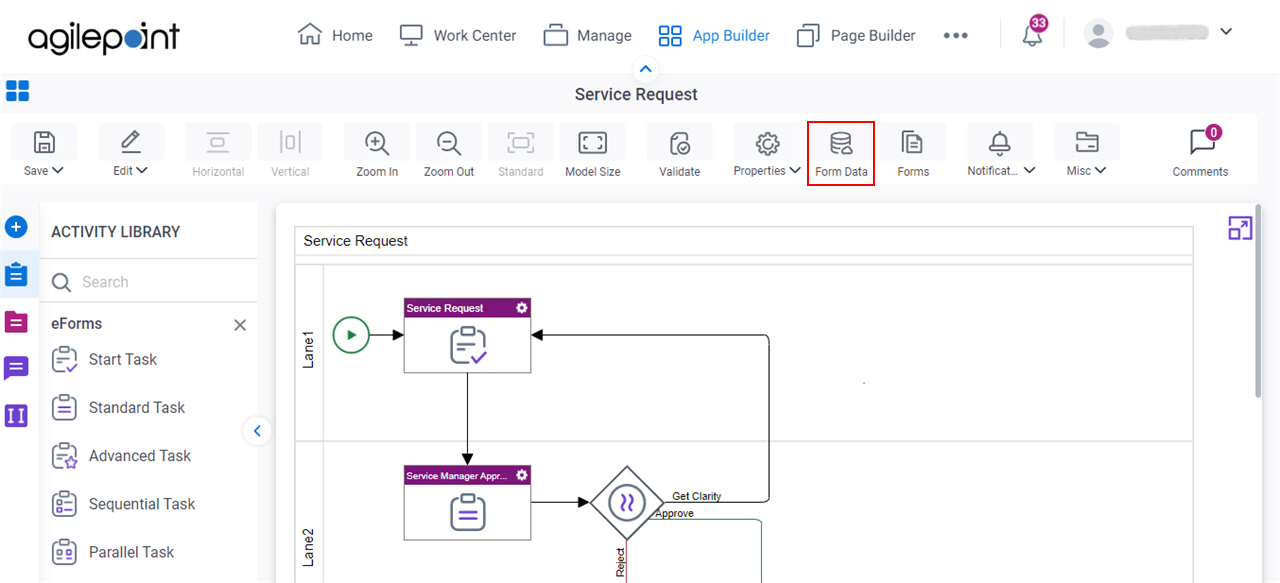Select Start Task activity
The image size is (1280, 583).
click(x=104, y=359)
